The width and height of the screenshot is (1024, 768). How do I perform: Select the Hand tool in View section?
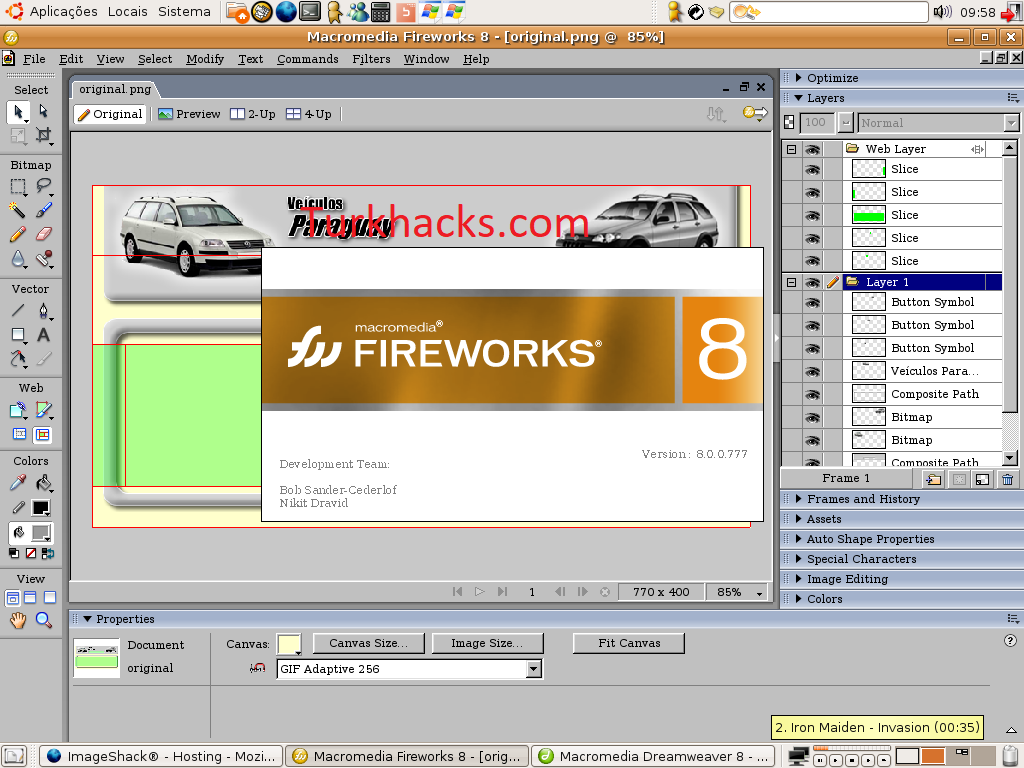[18, 620]
